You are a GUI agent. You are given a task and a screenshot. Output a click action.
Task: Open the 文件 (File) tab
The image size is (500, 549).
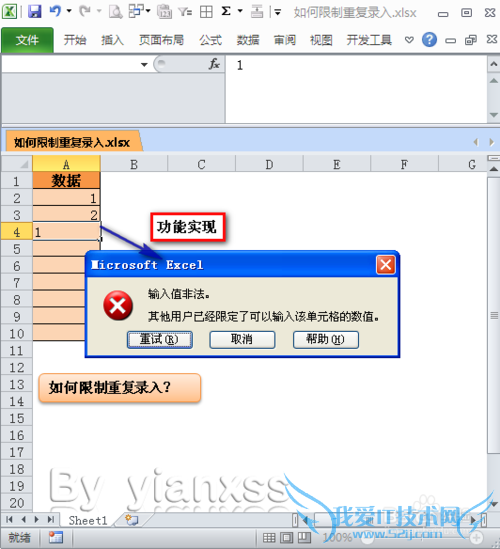[x=27, y=40]
